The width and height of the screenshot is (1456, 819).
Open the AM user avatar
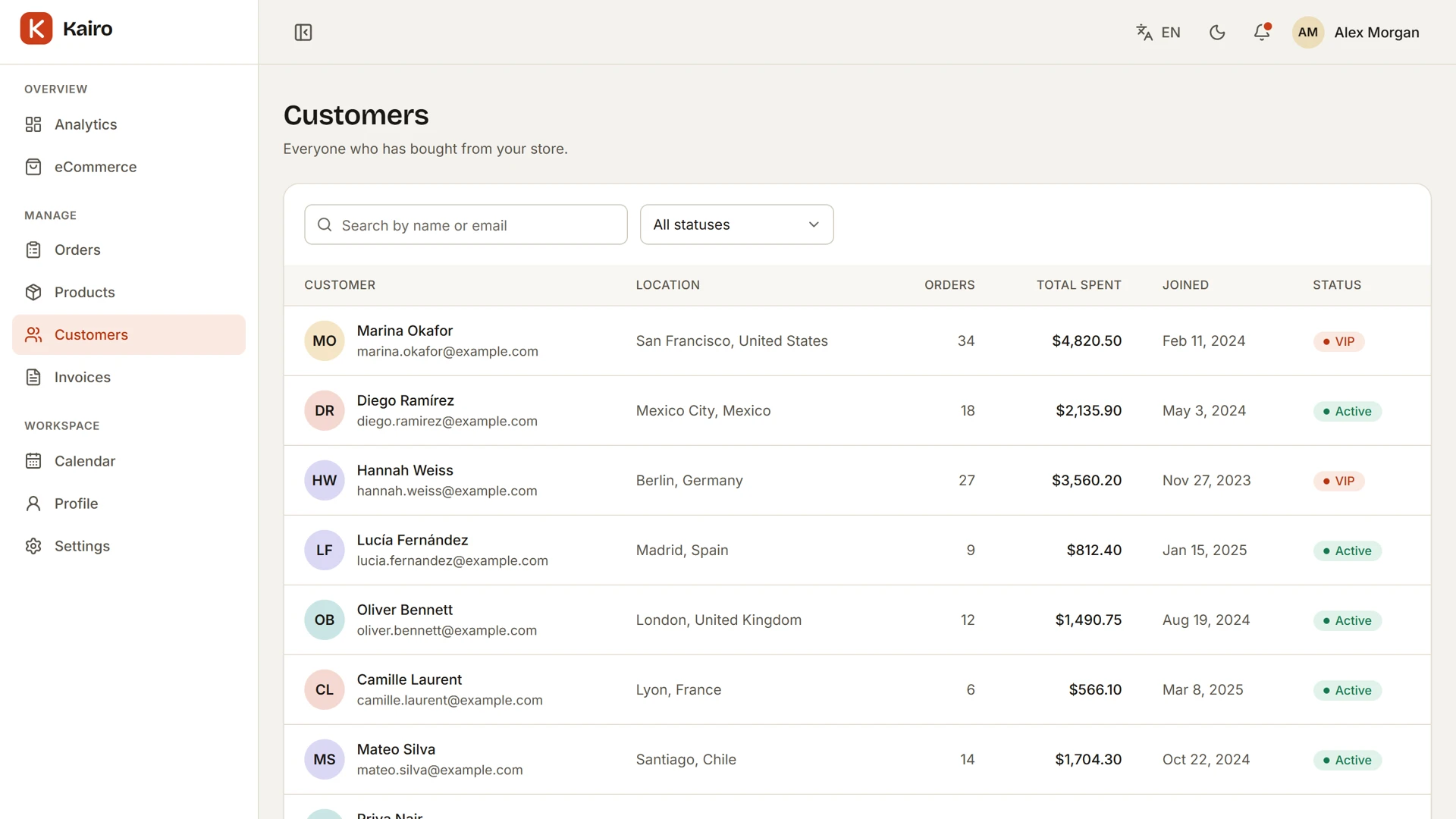click(1308, 33)
